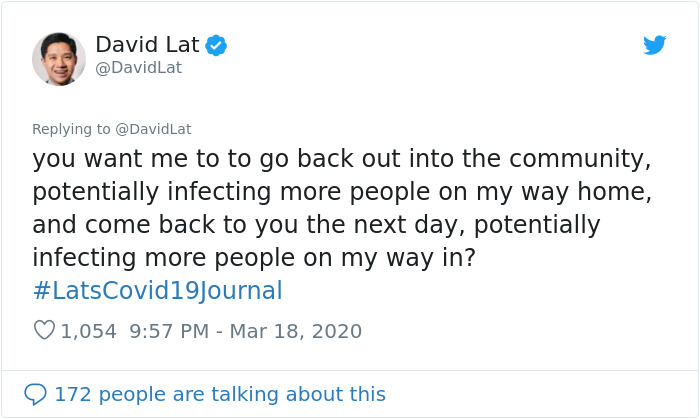Open David Lat's profile photo
Image resolution: width=700 pixels, height=419 pixels.
59,58
